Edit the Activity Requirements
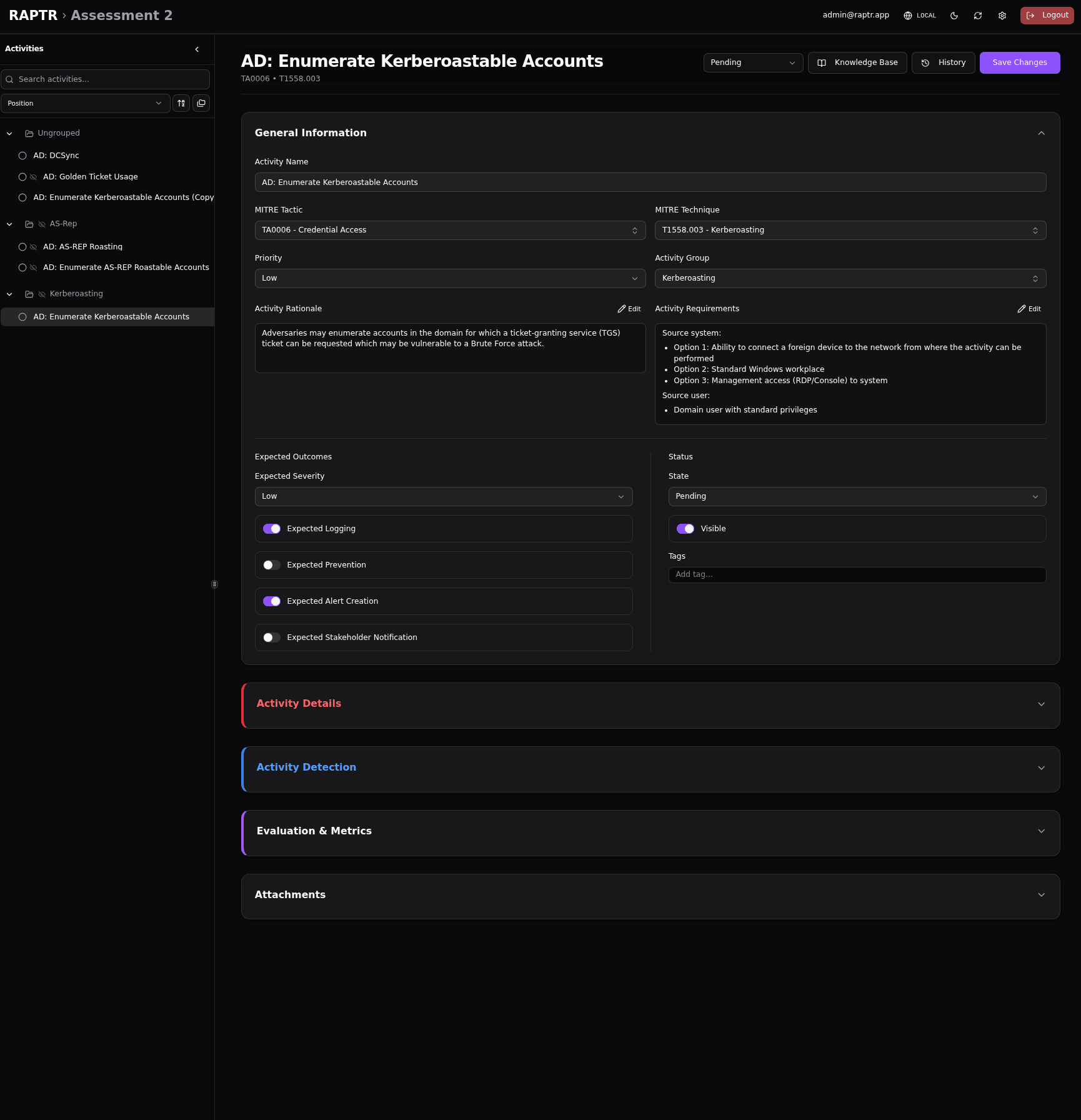 [1029, 309]
